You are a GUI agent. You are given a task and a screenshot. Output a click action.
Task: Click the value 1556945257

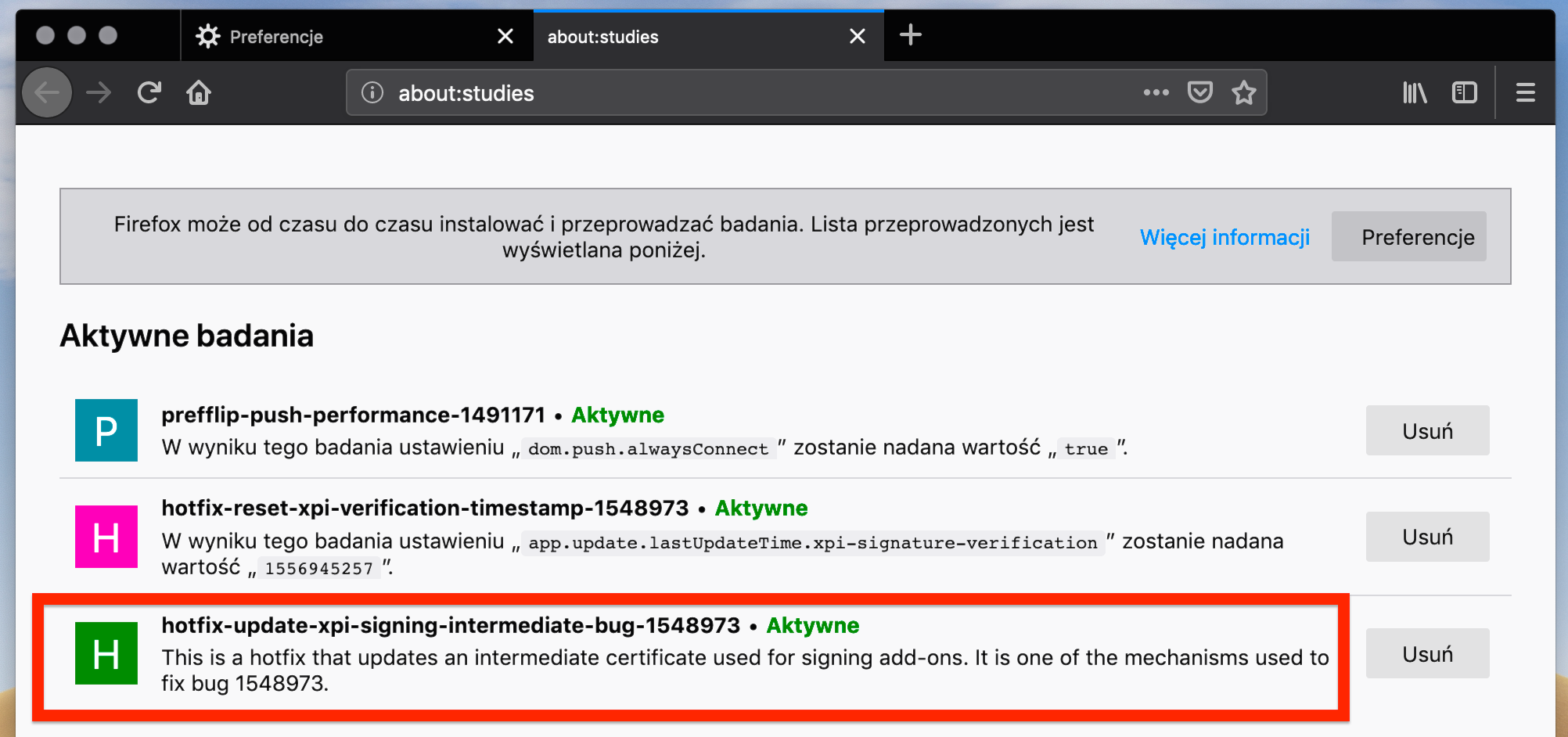coord(319,568)
